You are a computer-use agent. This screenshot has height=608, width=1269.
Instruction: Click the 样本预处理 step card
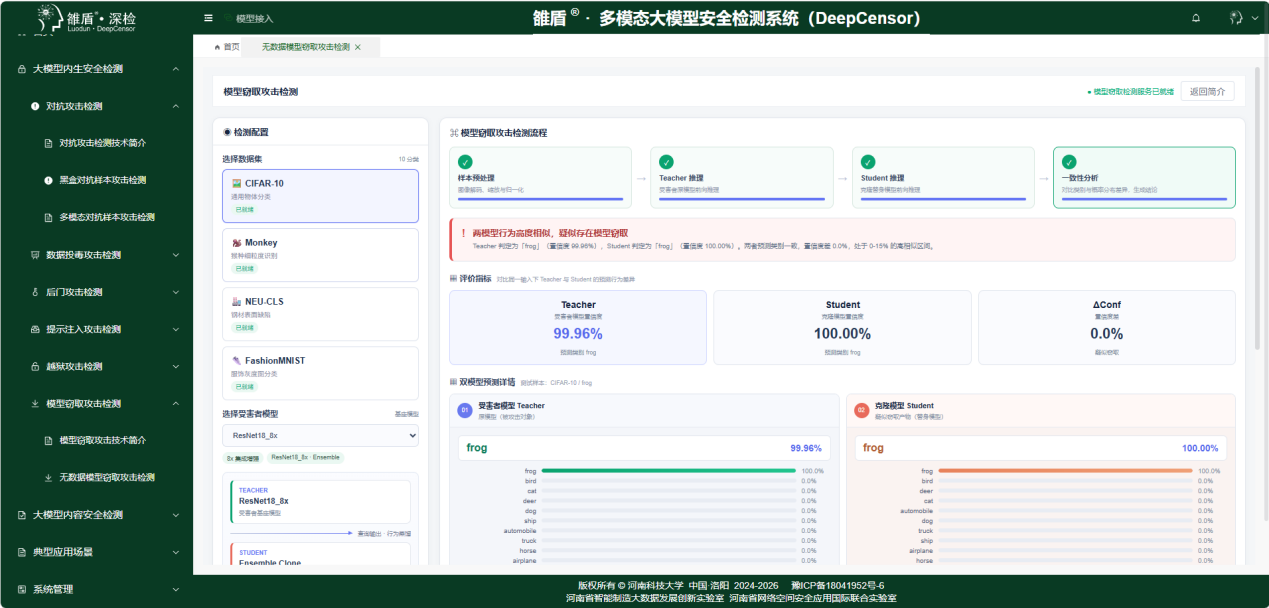click(x=541, y=177)
